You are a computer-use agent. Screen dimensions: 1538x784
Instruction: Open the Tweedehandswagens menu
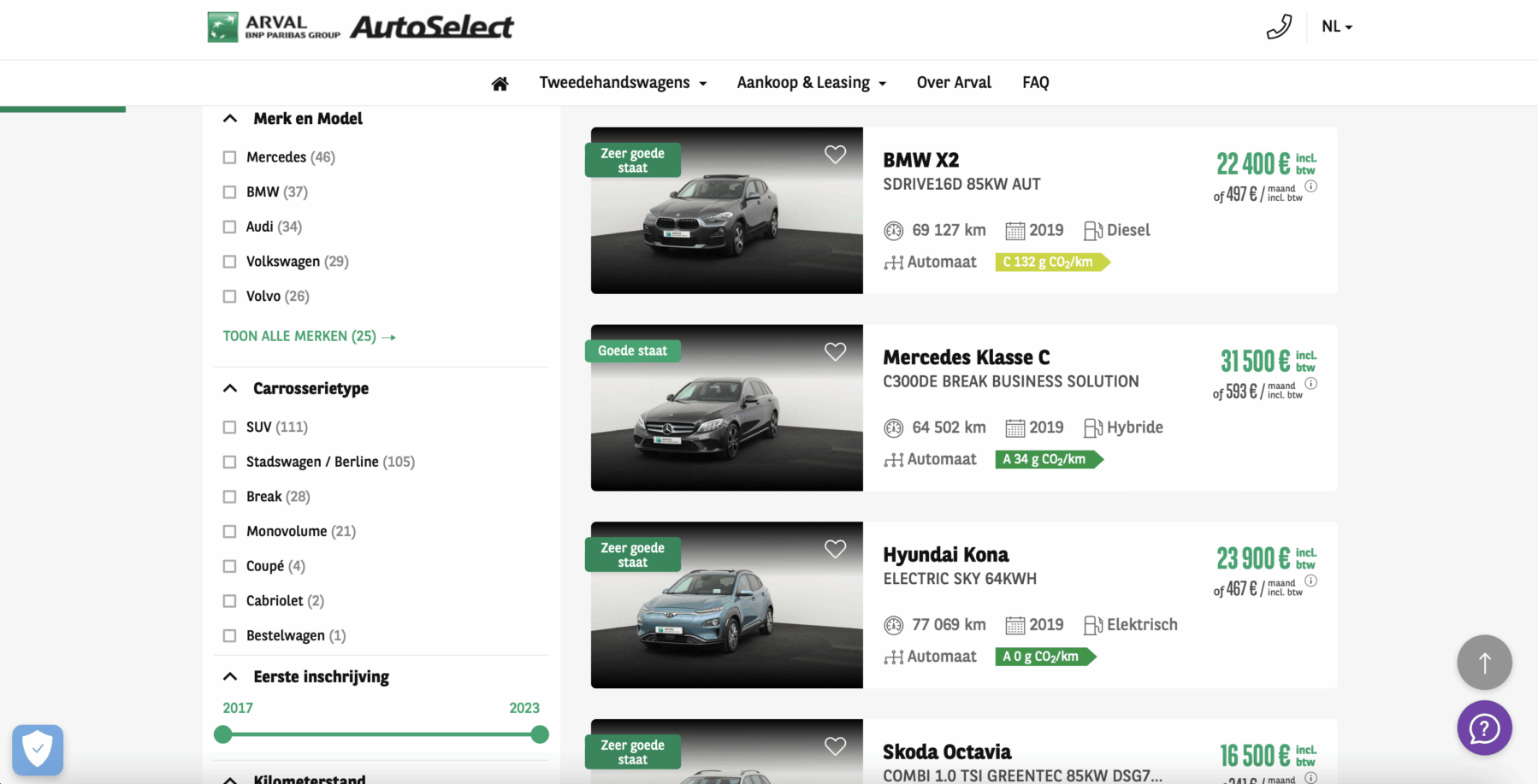(x=622, y=83)
